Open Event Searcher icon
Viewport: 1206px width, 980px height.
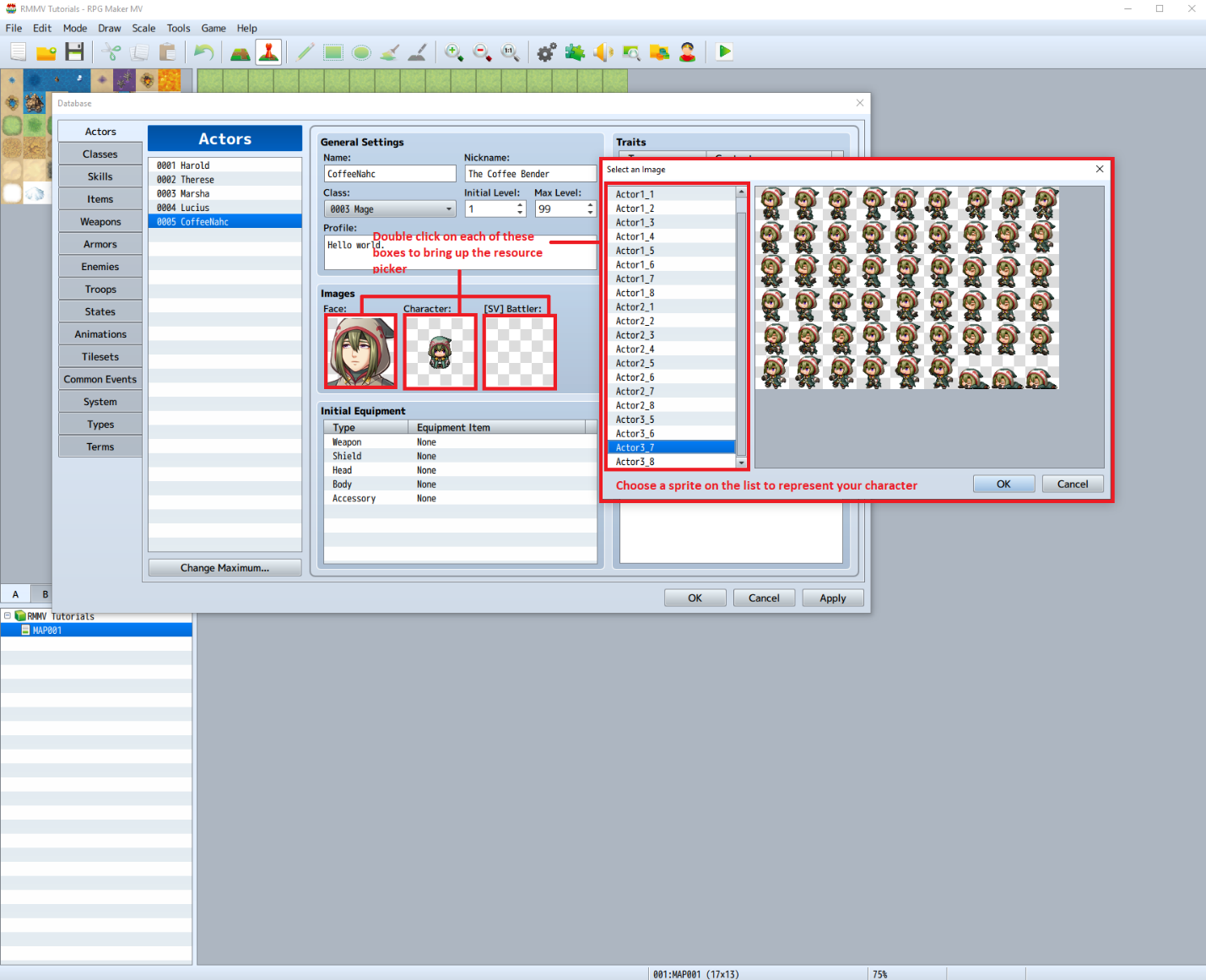coord(631,52)
